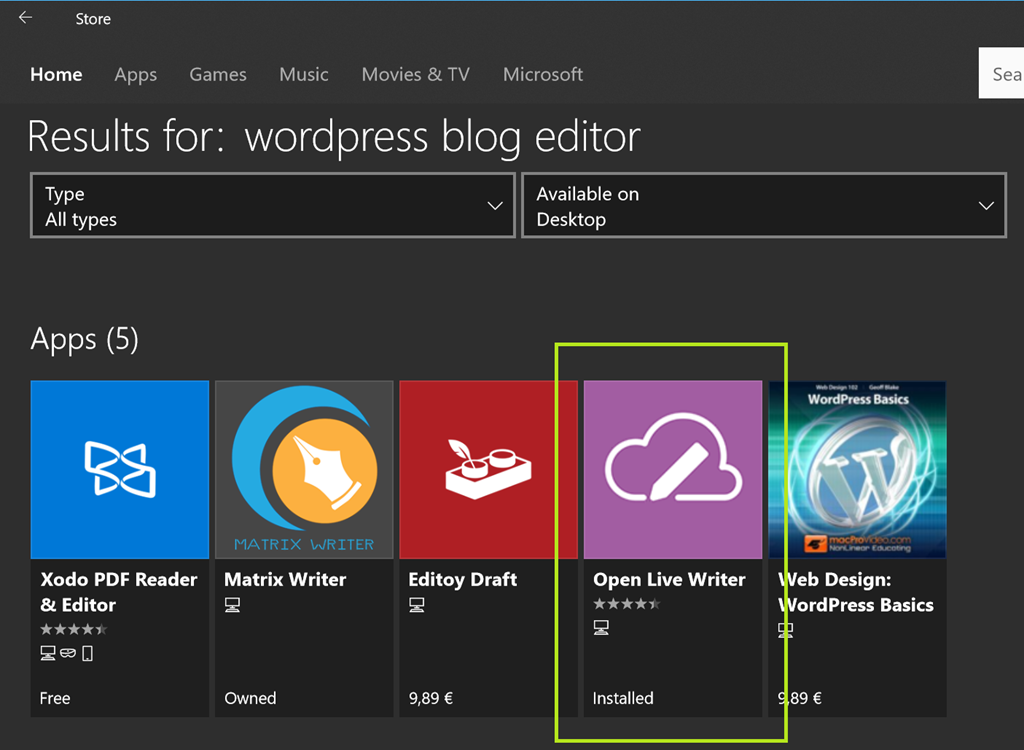Open the Matrix Writer app icon
The width and height of the screenshot is (1024, 750).
tap(304, 469)
